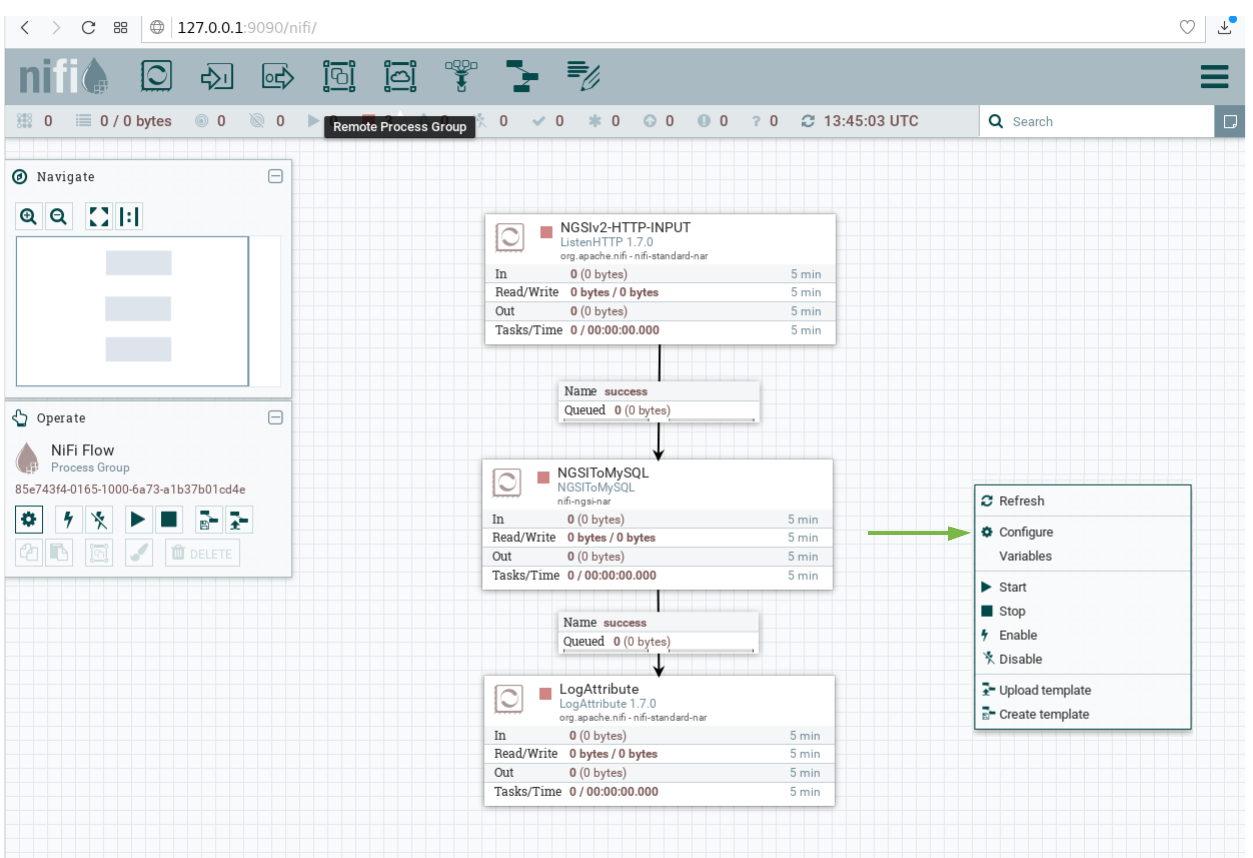Click the Upload template icon in Operate panel
Viewport: 1253px width, 858px height.
[239, 520]
